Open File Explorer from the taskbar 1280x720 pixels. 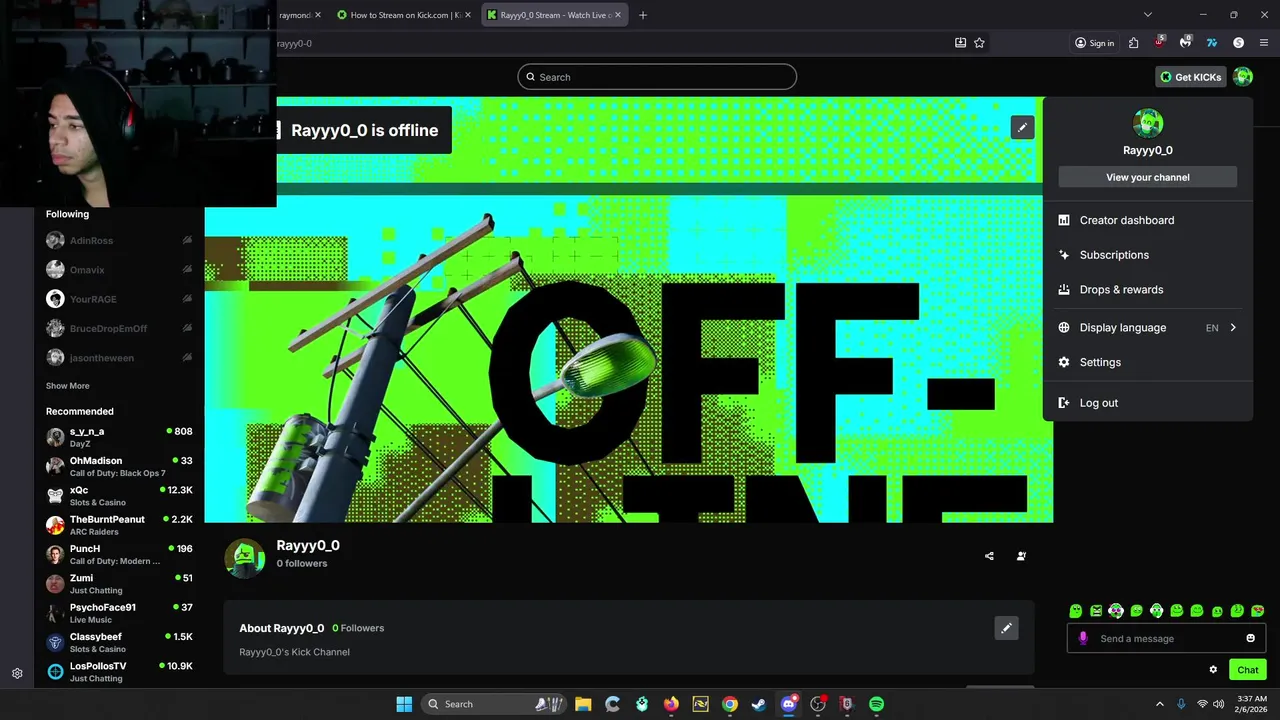click(583, 704)
